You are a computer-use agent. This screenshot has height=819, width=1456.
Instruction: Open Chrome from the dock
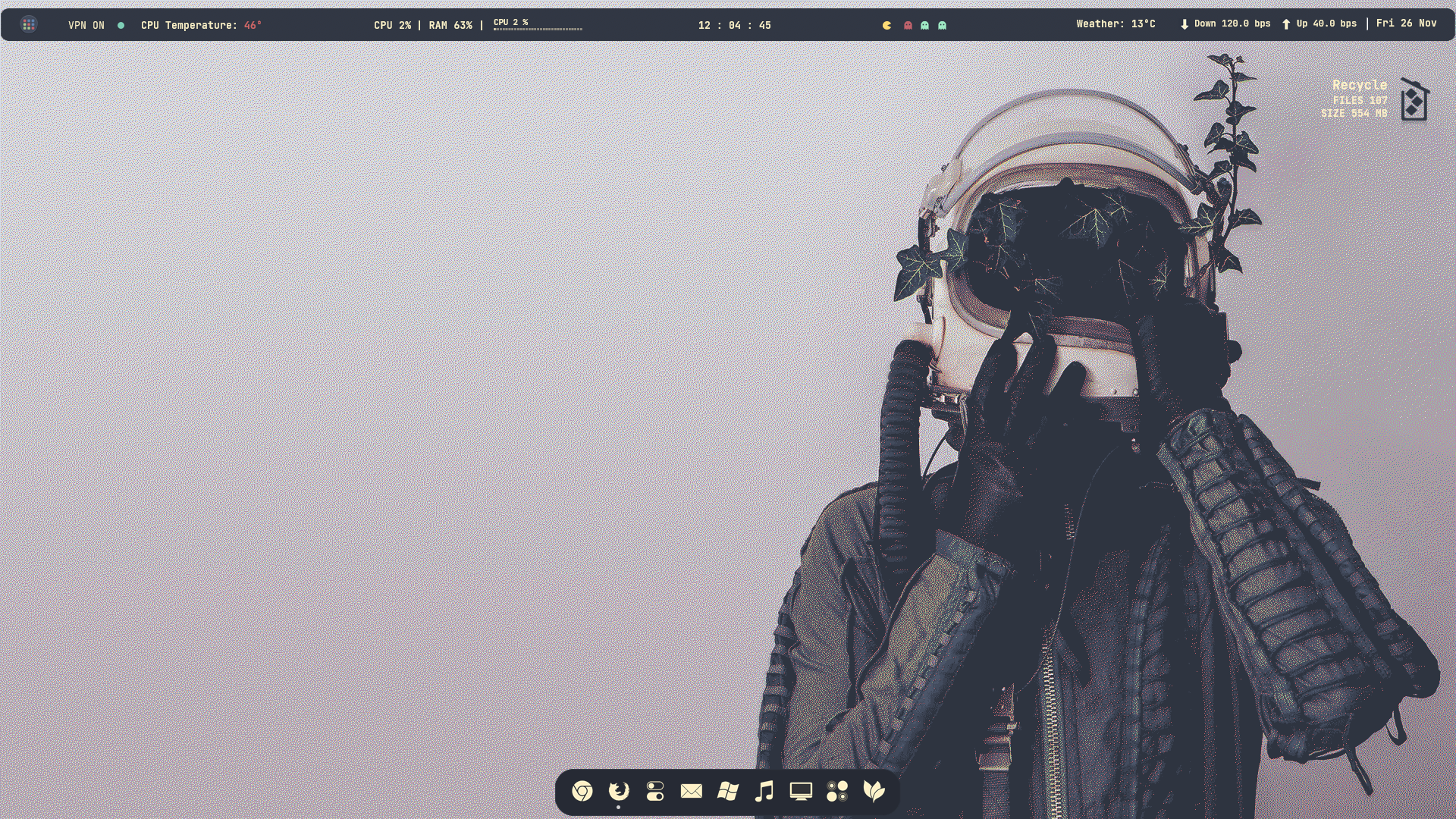point(582,791)
